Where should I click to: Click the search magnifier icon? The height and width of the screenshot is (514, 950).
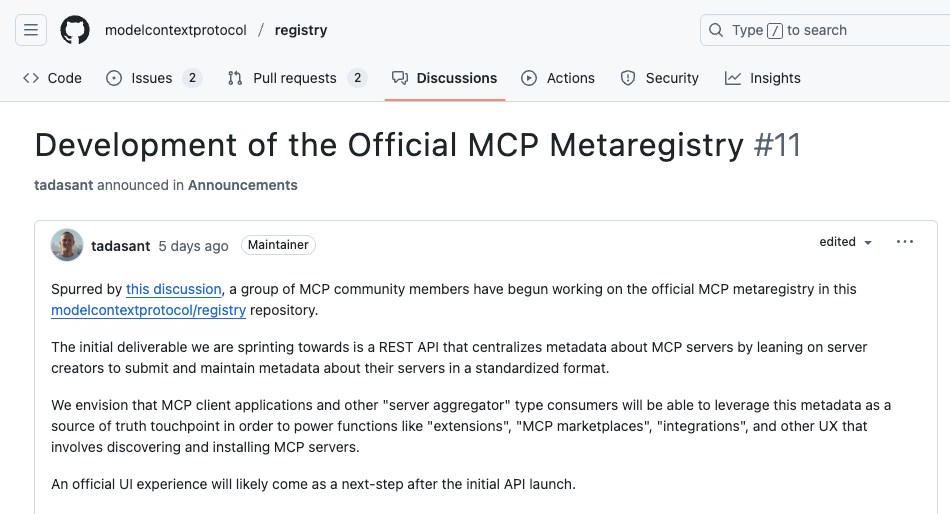coord(716,30)
